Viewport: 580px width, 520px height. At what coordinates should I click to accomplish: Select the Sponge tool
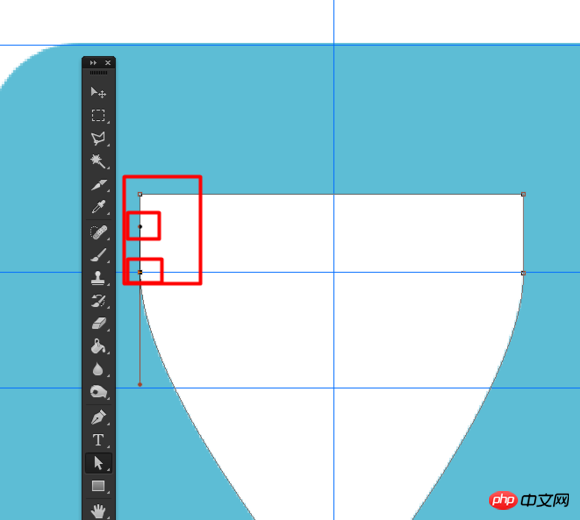coord(98,392)
